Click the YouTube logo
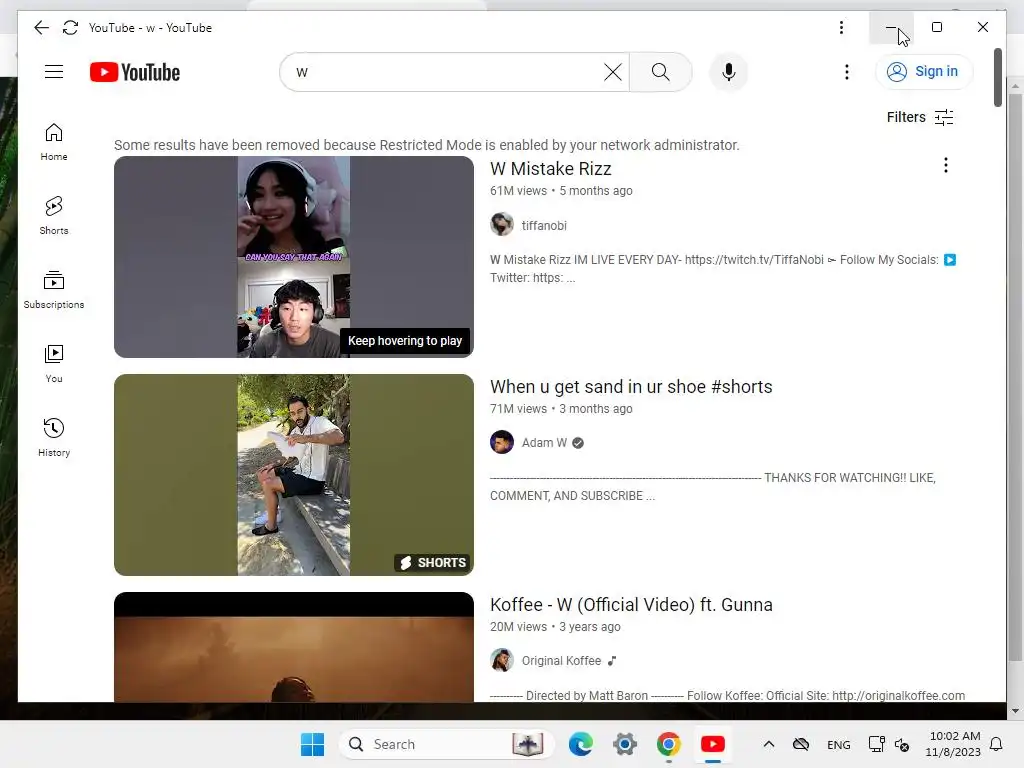This screenshot has width=1024, height=768. click(135, 72)
